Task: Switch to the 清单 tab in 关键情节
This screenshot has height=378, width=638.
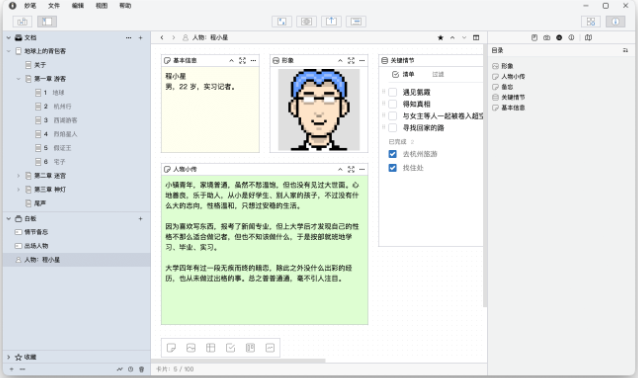Action: tap(403, 74)
